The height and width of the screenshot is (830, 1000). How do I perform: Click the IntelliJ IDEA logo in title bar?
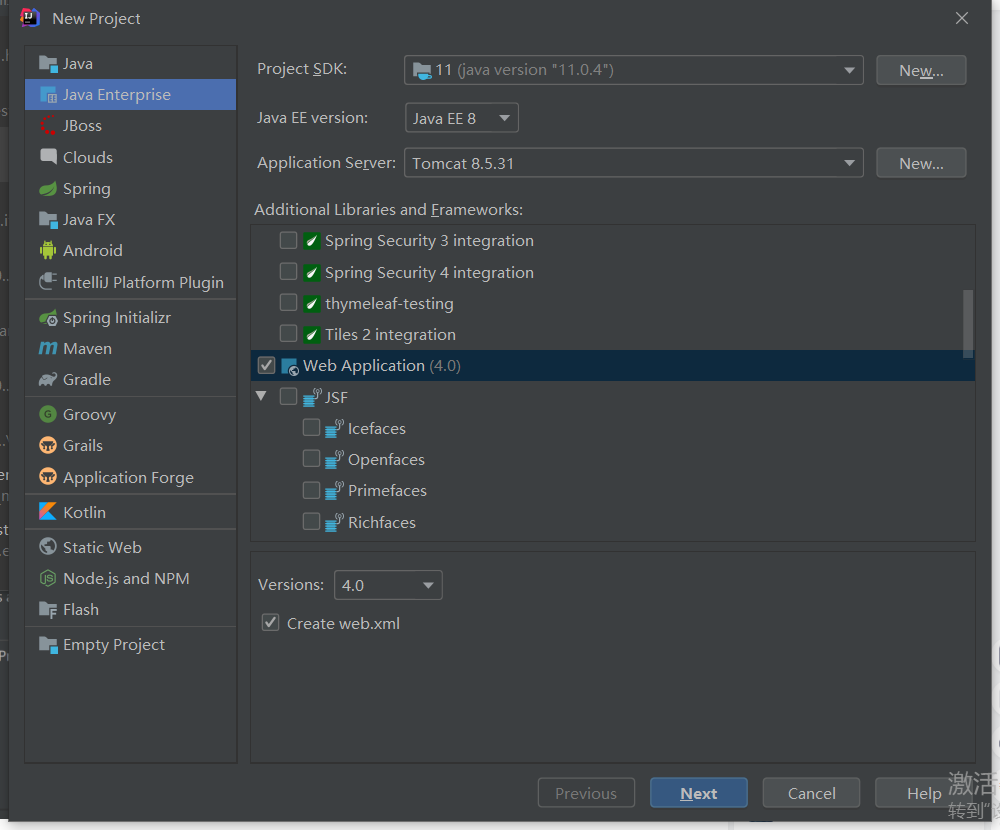tap(30, 18)
